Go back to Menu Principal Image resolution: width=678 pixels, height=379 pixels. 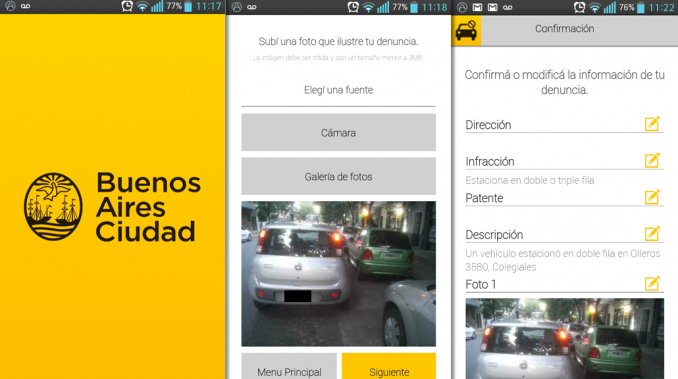[x=289, y=366]
